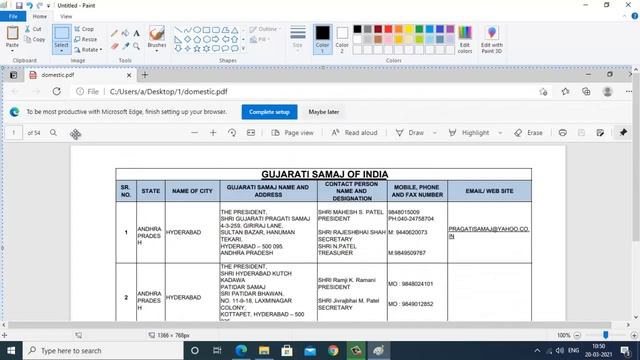Open the Edit colors dialog
The width and height of the screenshot is (640, 360).
click(465, 39)
